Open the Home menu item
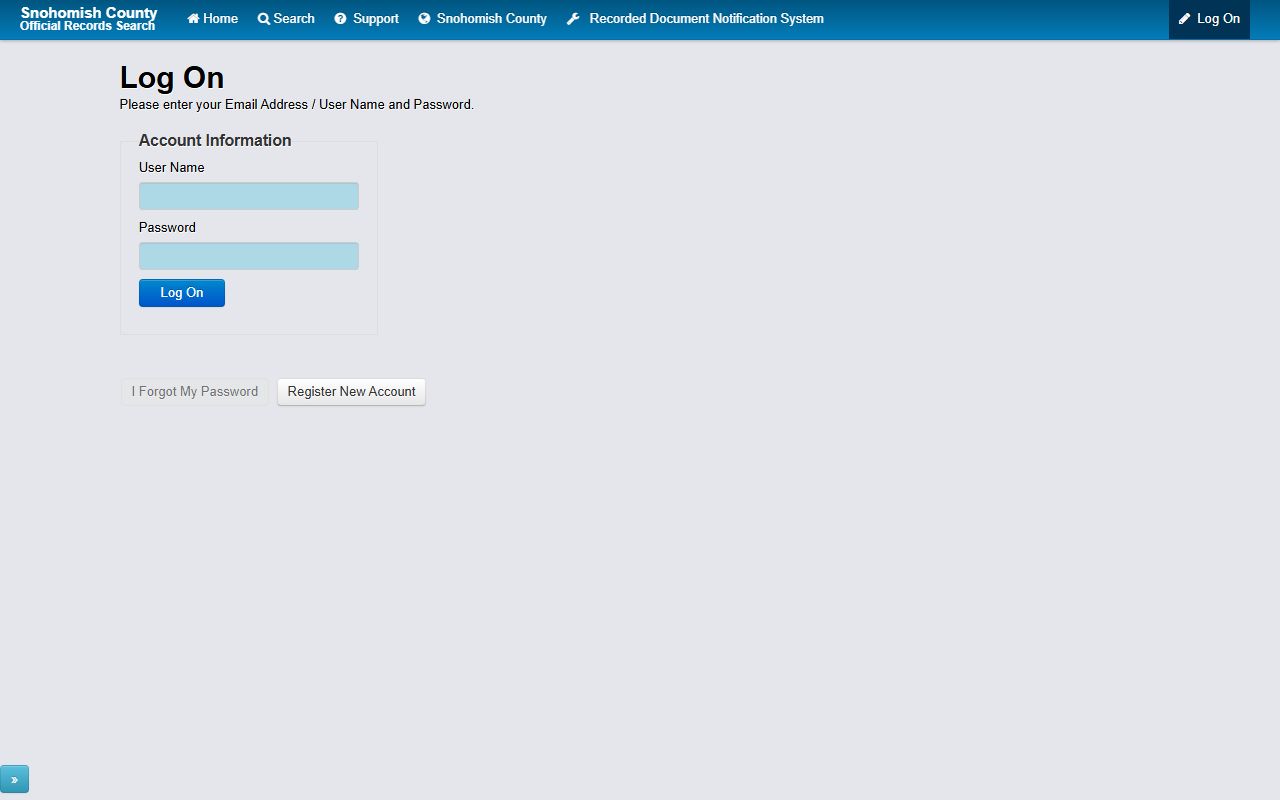 click(221, 19)
